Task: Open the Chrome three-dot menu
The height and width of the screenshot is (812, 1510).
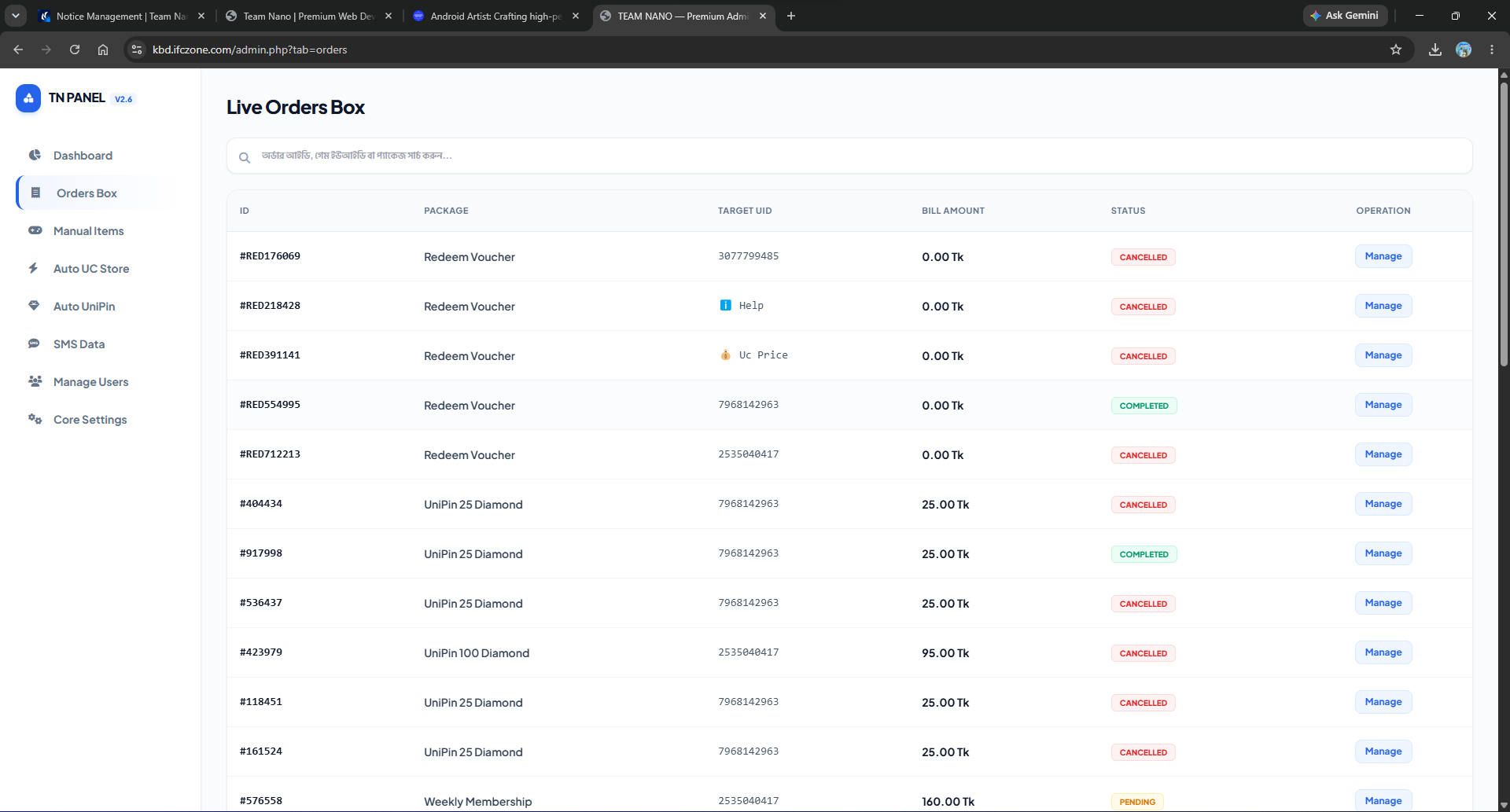Action: pos(1492,50)
